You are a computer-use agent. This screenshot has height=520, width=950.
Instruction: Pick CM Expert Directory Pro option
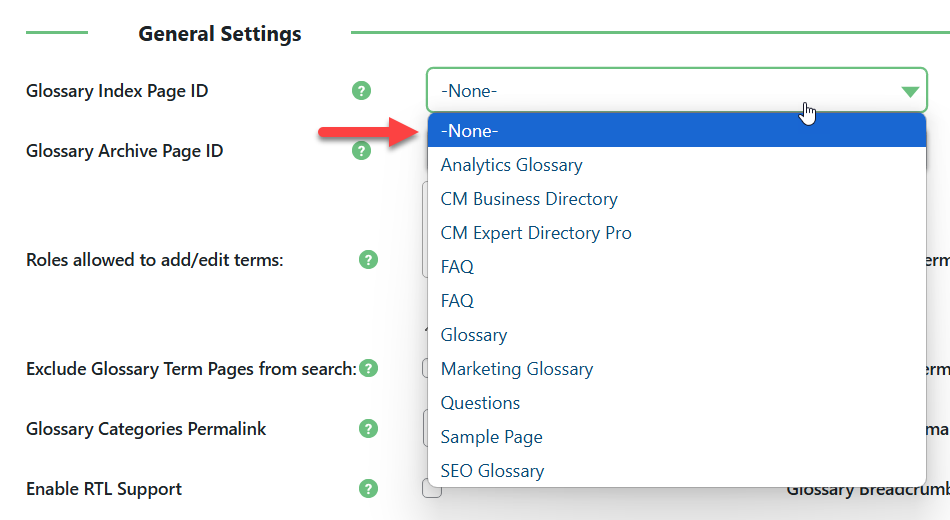pyautogui.click(x=677, y=233)
